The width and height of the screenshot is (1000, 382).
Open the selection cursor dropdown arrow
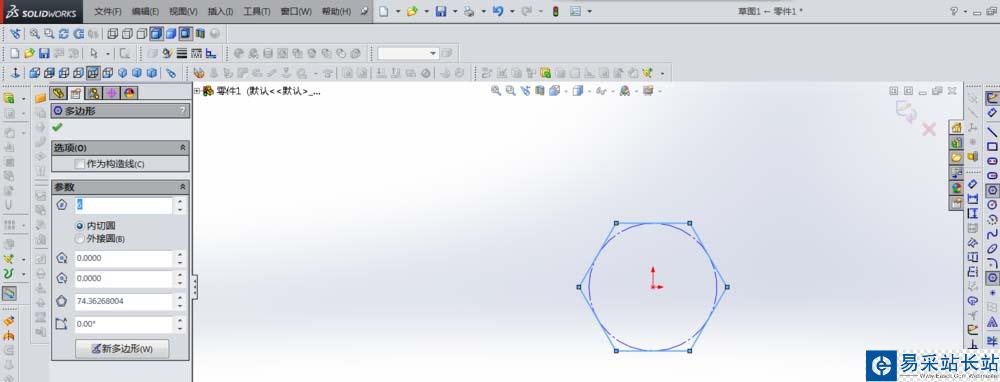click(108, 54)
